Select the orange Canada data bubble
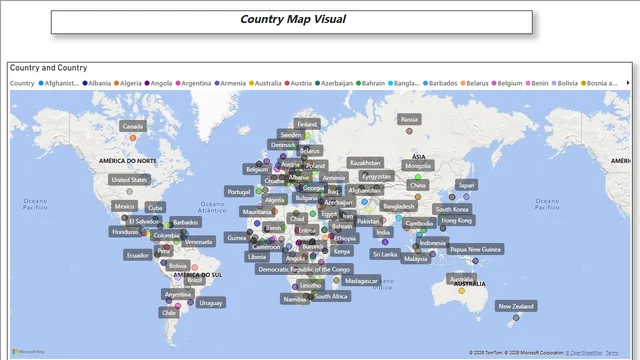Viewport: 640px width, 360px height. coord(133,138)
